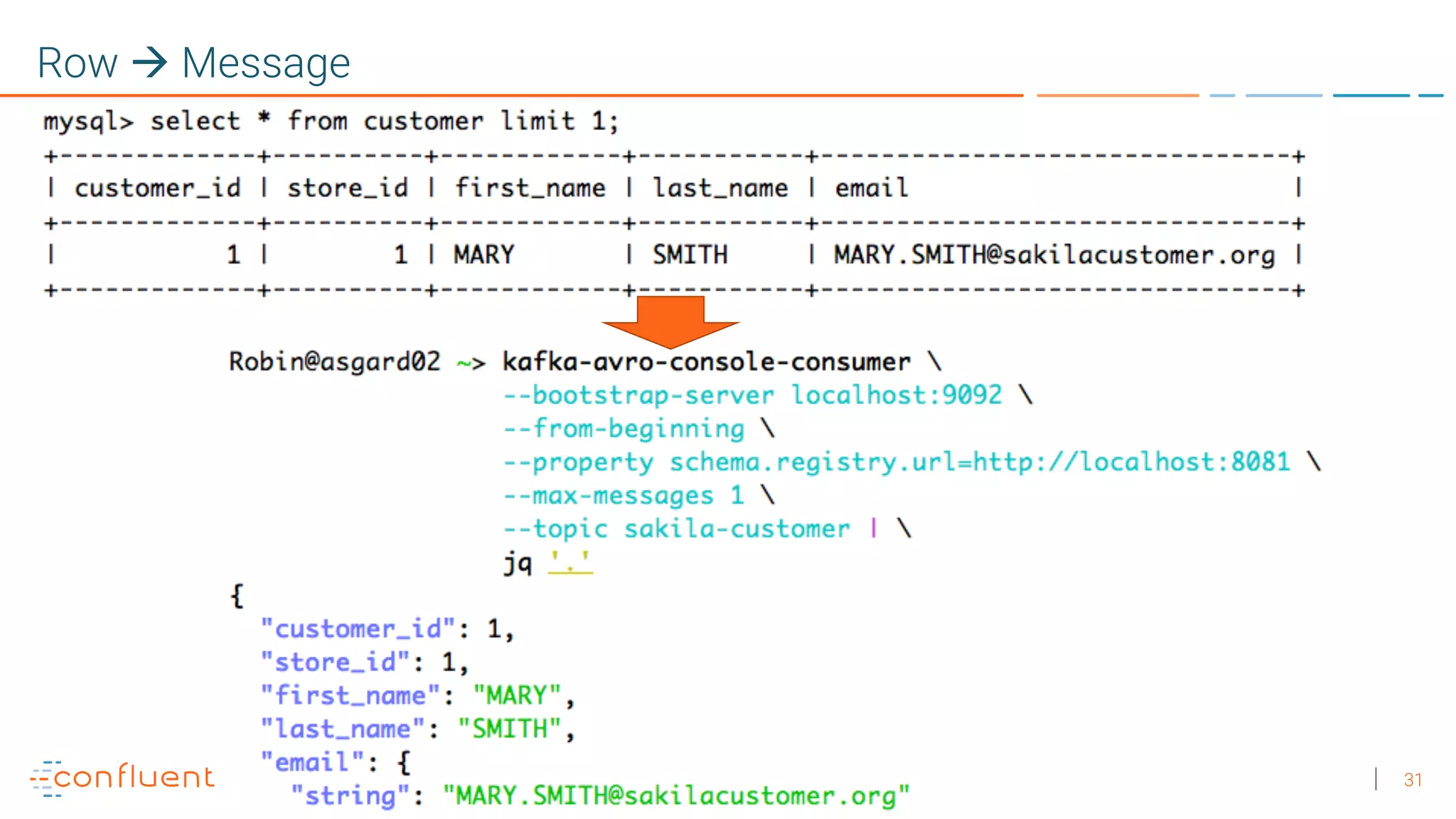Click the 'Row → Message' title text
Viewport: 1456px width, 819px height.
click(193, 63)
